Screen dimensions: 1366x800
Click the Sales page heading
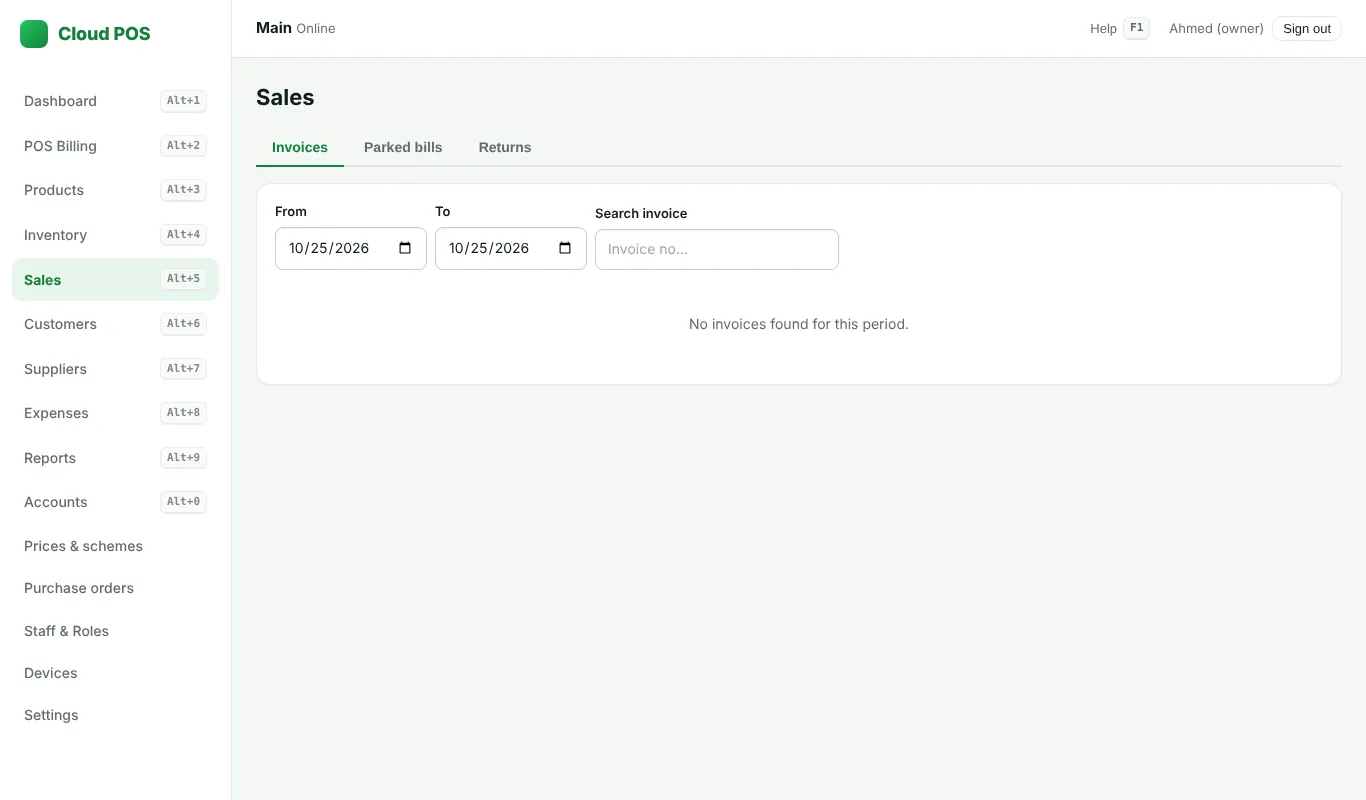pos(285,97)
